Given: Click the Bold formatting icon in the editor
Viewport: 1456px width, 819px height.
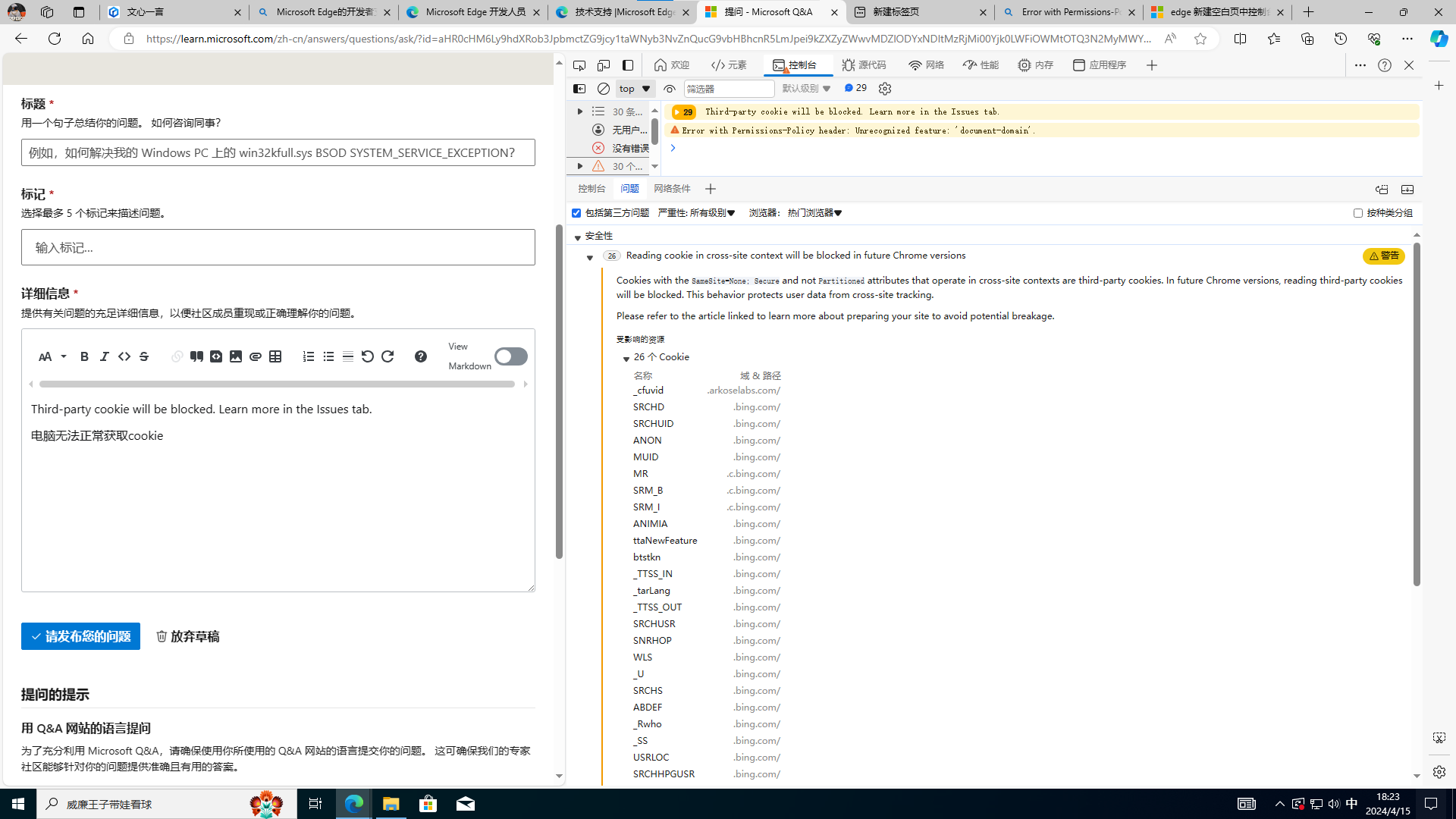Looking at the screenshot, I should 84,356.
